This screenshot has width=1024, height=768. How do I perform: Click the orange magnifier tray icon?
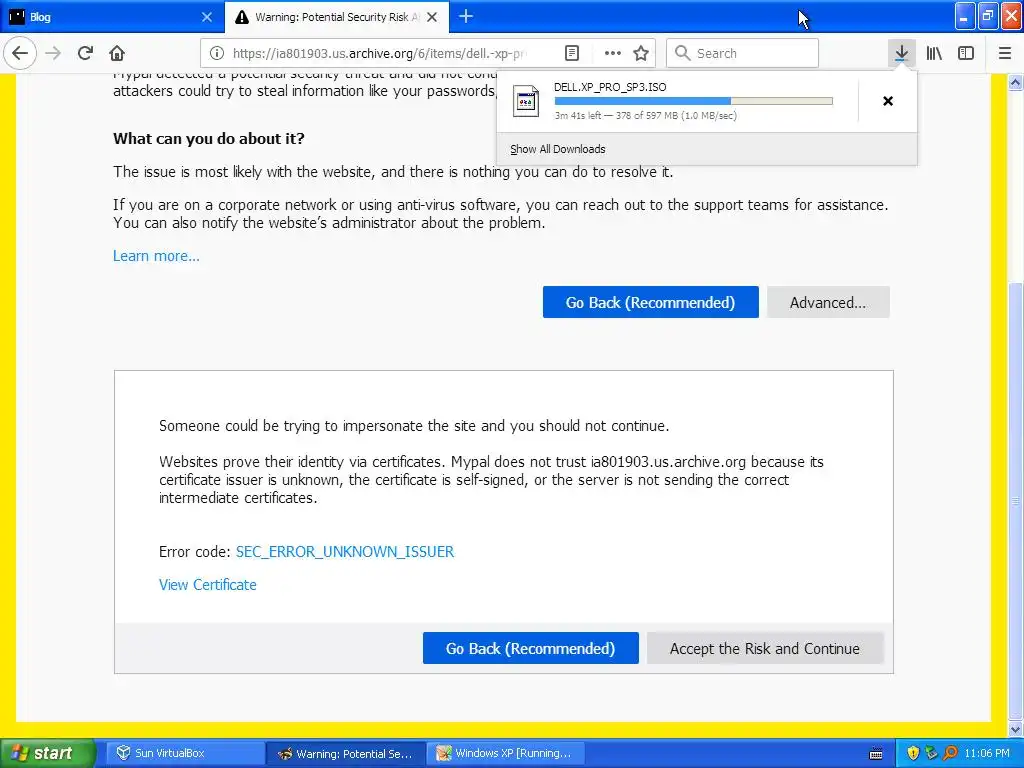pos(950,753)
